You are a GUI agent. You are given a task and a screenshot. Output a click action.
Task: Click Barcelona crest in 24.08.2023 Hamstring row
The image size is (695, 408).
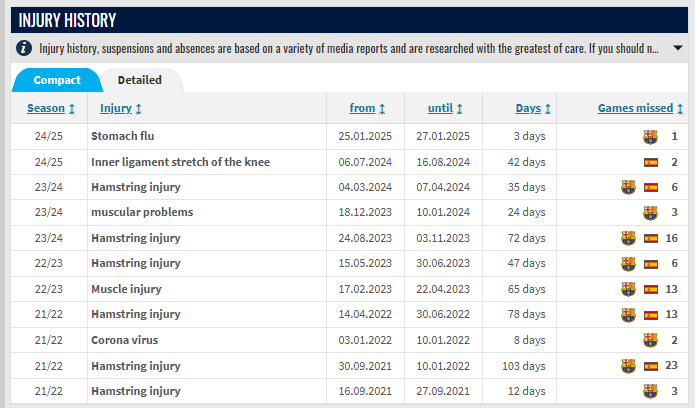tap(628, 238)
